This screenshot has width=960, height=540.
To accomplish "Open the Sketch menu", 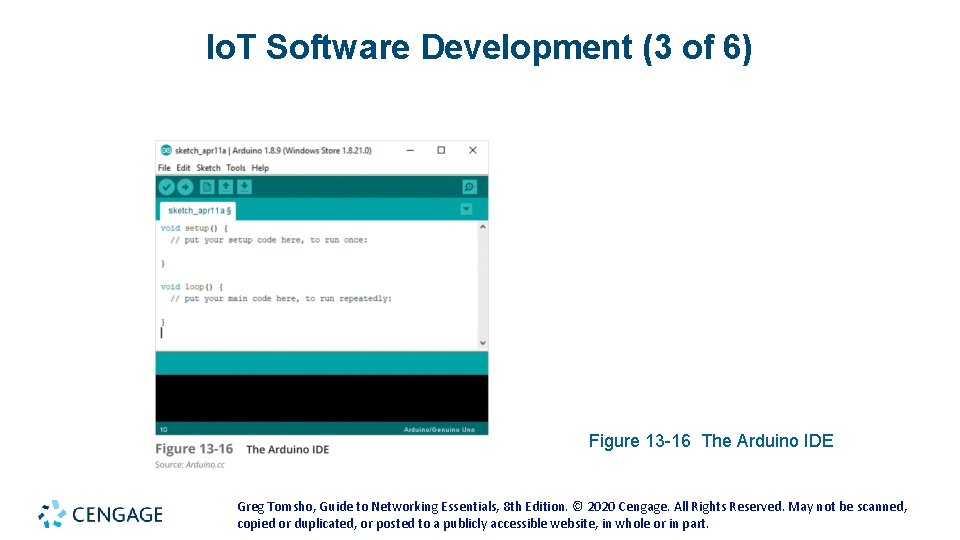I will [x=208, y=168].
